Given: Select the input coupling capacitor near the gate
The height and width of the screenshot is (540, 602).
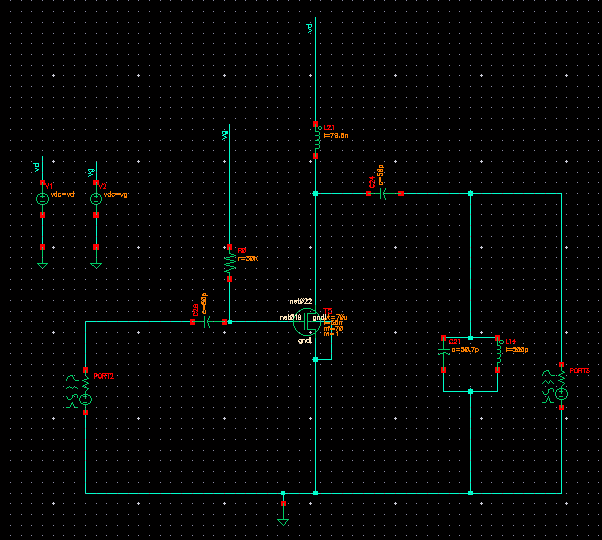Looking at the screenshot, I should click(x=208, y=322).
